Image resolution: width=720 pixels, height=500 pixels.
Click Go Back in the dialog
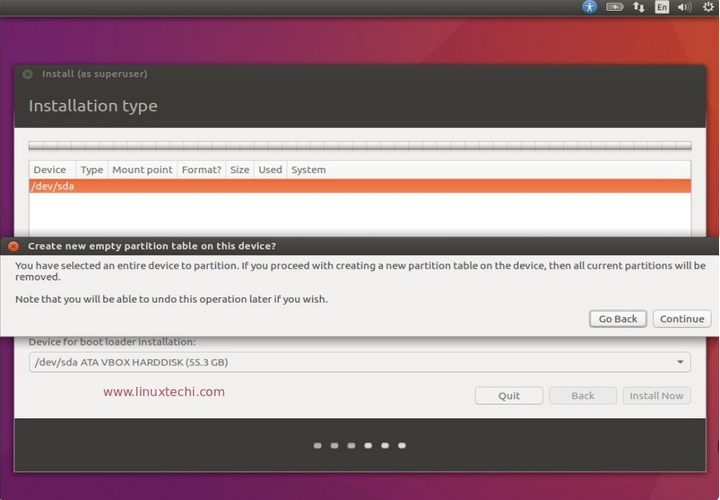click(618, 319)
